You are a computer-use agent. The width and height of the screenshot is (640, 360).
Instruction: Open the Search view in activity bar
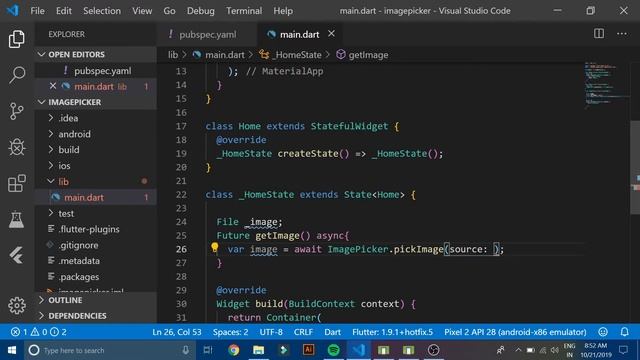tap(16, 75)
